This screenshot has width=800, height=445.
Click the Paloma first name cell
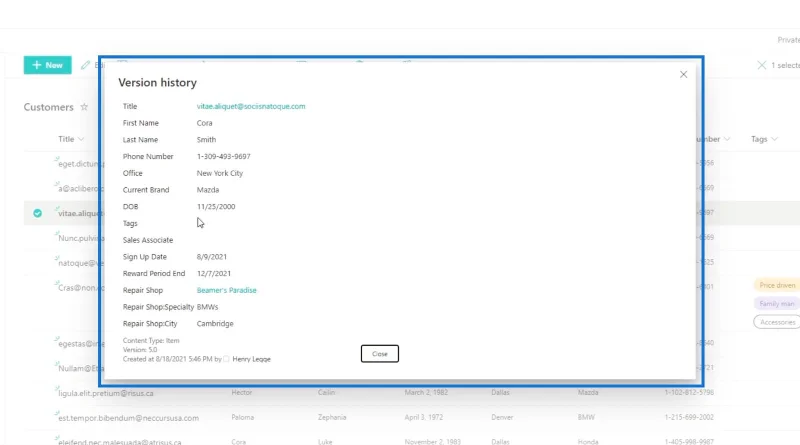pyautogui.click(x=242, y=417)
